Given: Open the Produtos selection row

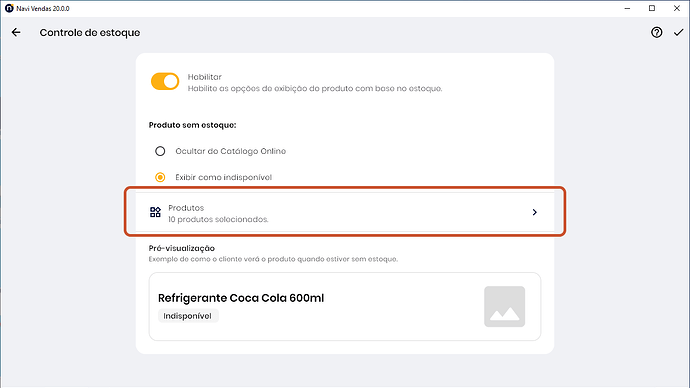Looking at the screenshot, I should pyautogui.click(x=345, y=212).
